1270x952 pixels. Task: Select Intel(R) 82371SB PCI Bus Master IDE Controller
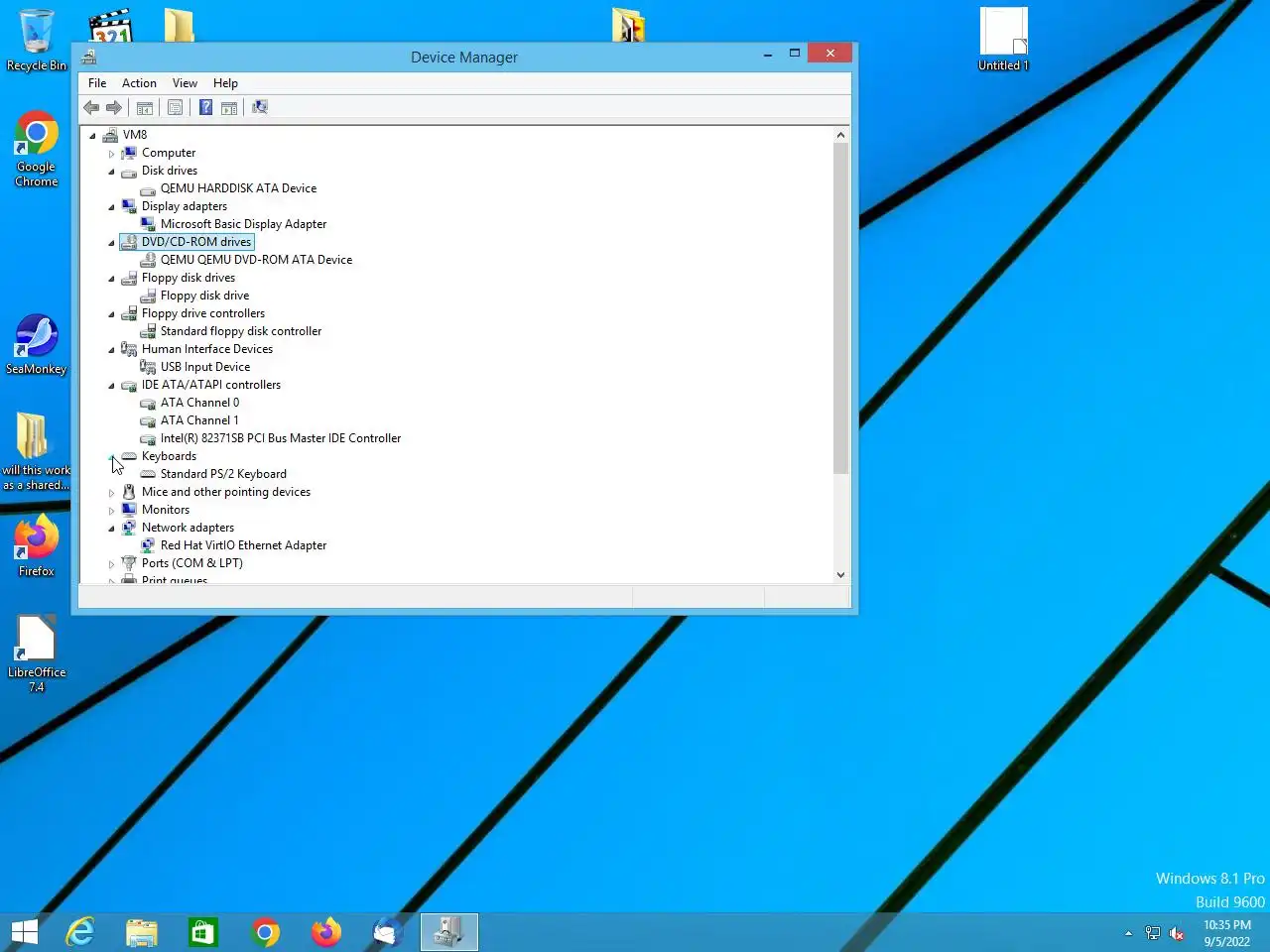point(281,438)
